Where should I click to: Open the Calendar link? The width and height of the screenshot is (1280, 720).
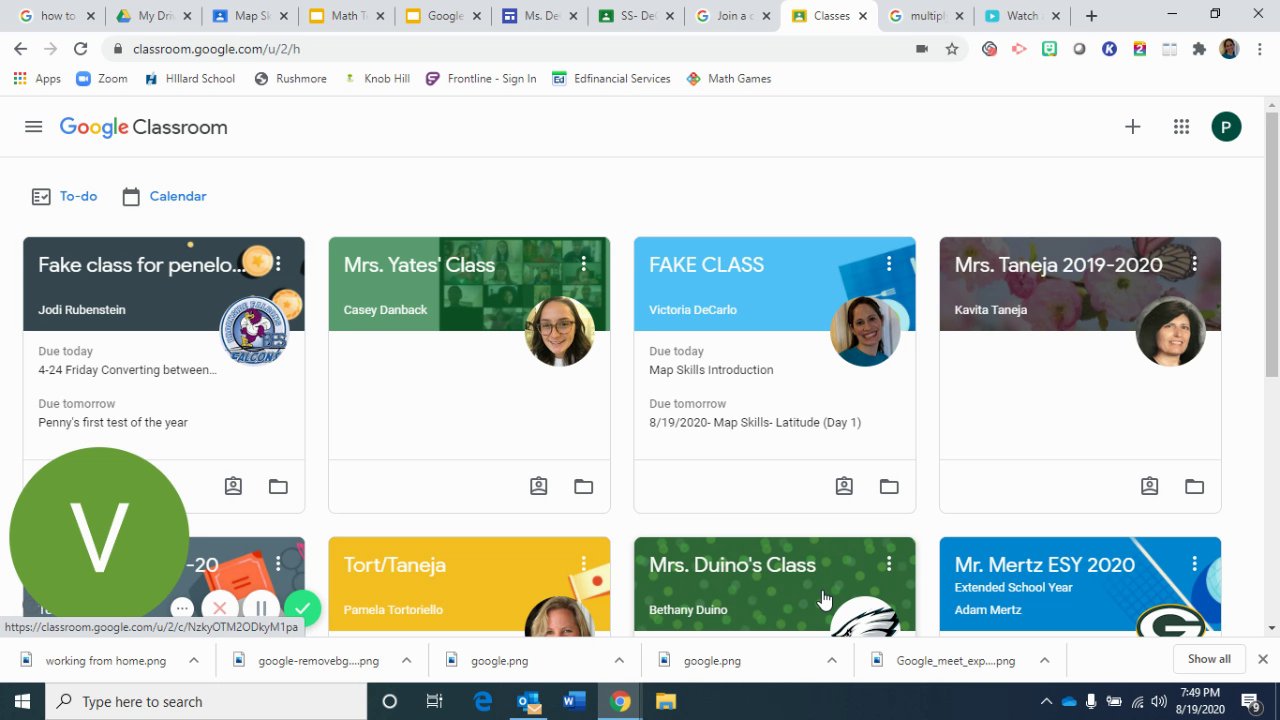point(165,196)
